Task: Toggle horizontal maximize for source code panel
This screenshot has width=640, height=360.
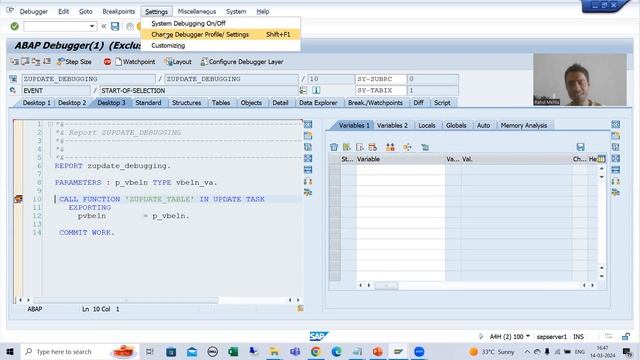Action: coord(308,170)
